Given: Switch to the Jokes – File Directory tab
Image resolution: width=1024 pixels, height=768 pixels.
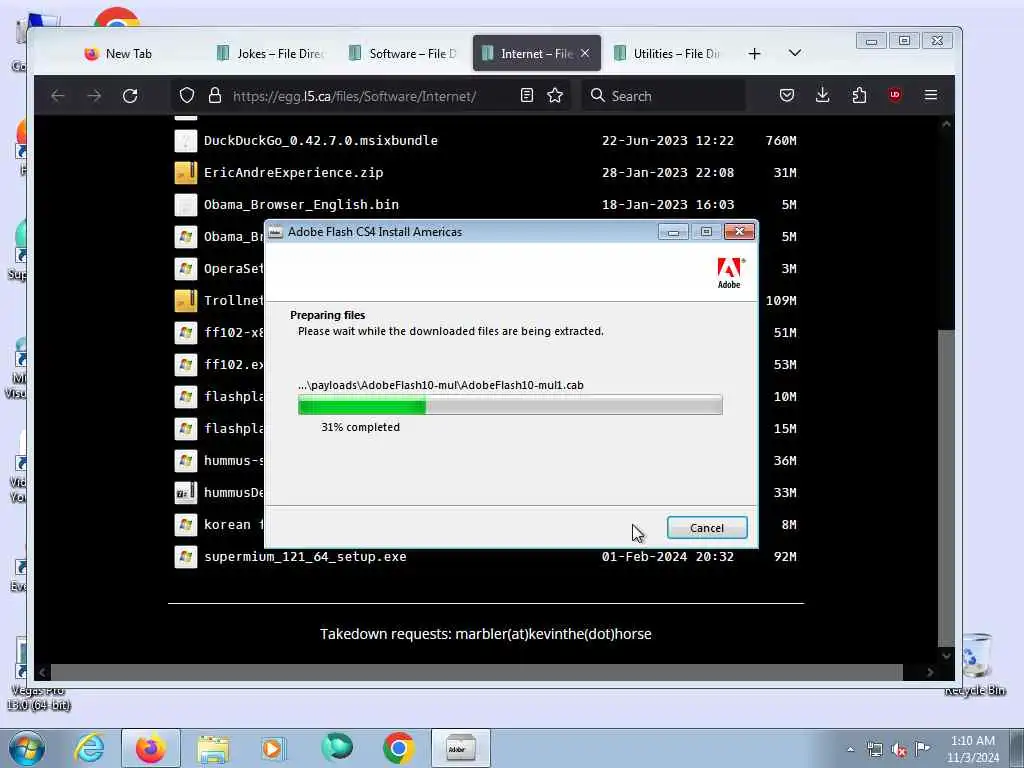Looking at the screenshot, I should pos(271,54).
